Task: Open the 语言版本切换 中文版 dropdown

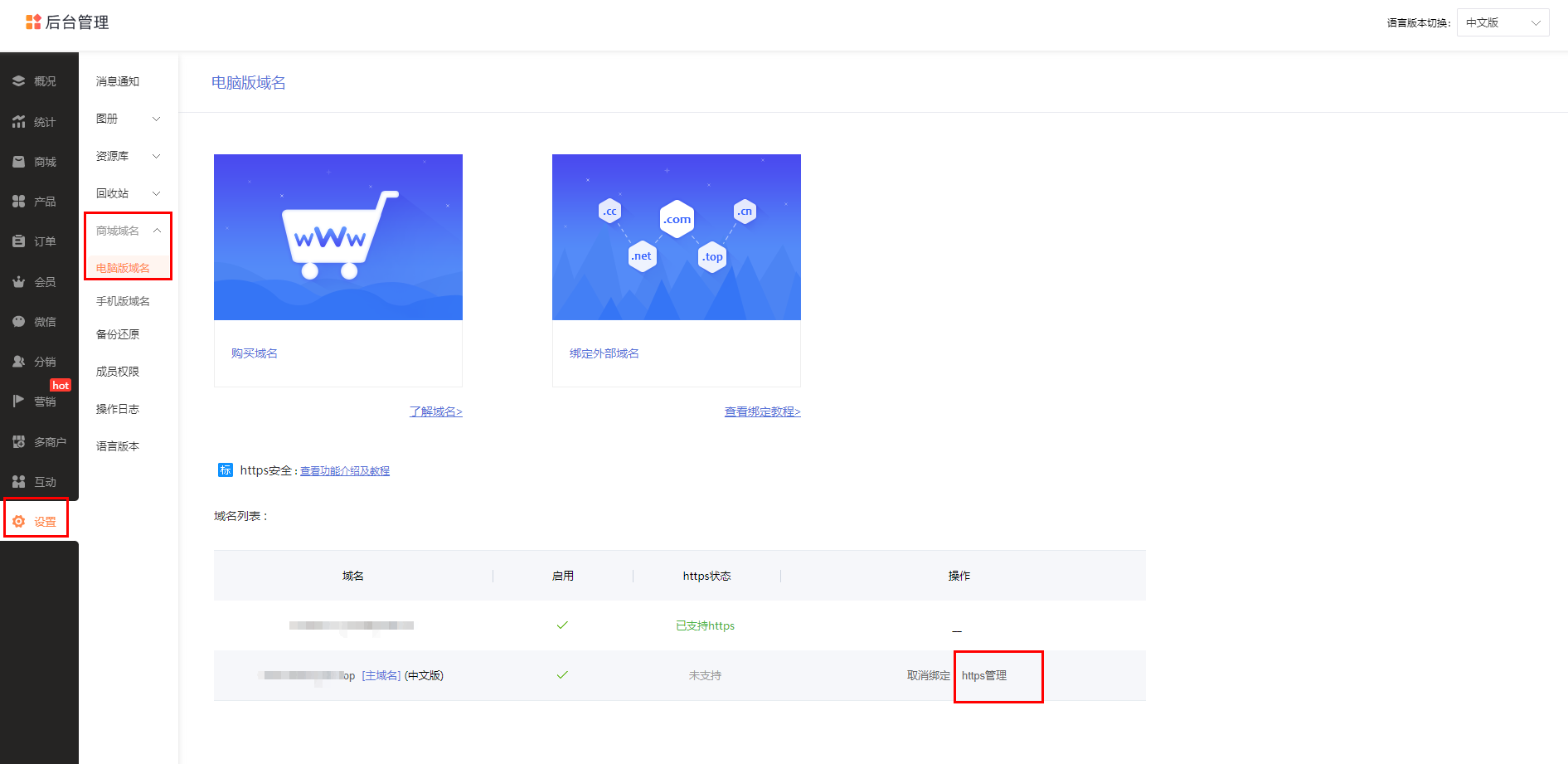Action: coord(1502,22)
